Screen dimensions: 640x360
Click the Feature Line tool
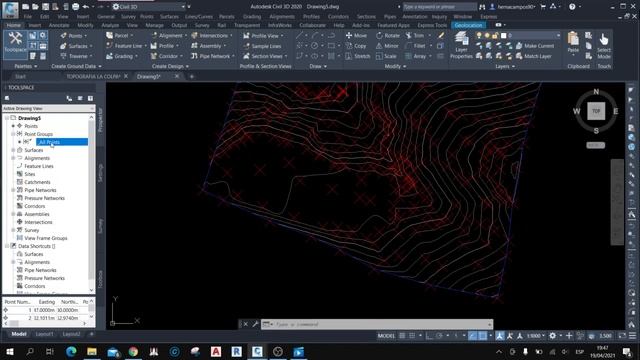coord(126,46)
